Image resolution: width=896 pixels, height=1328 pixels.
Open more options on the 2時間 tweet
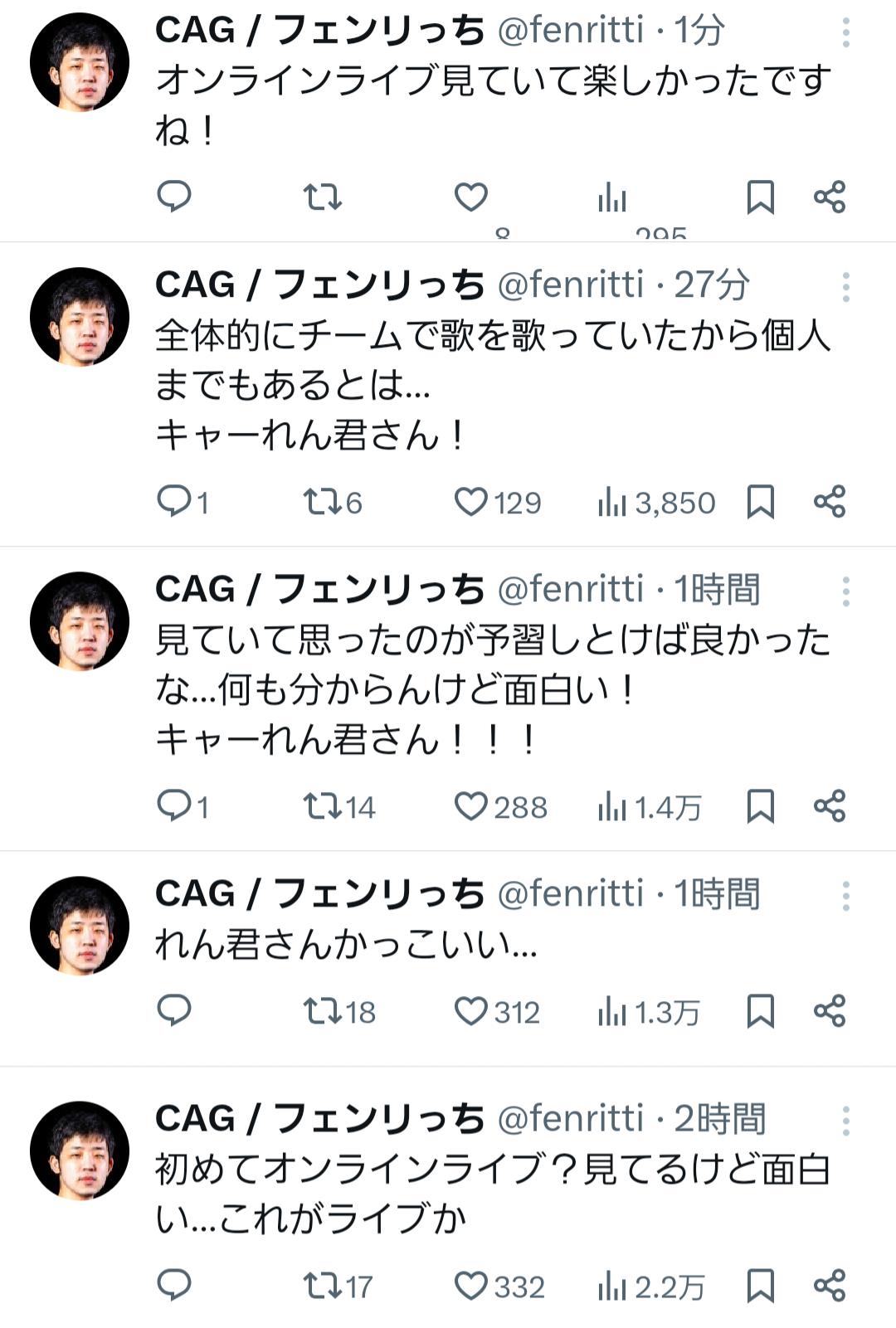point(845,1121)
